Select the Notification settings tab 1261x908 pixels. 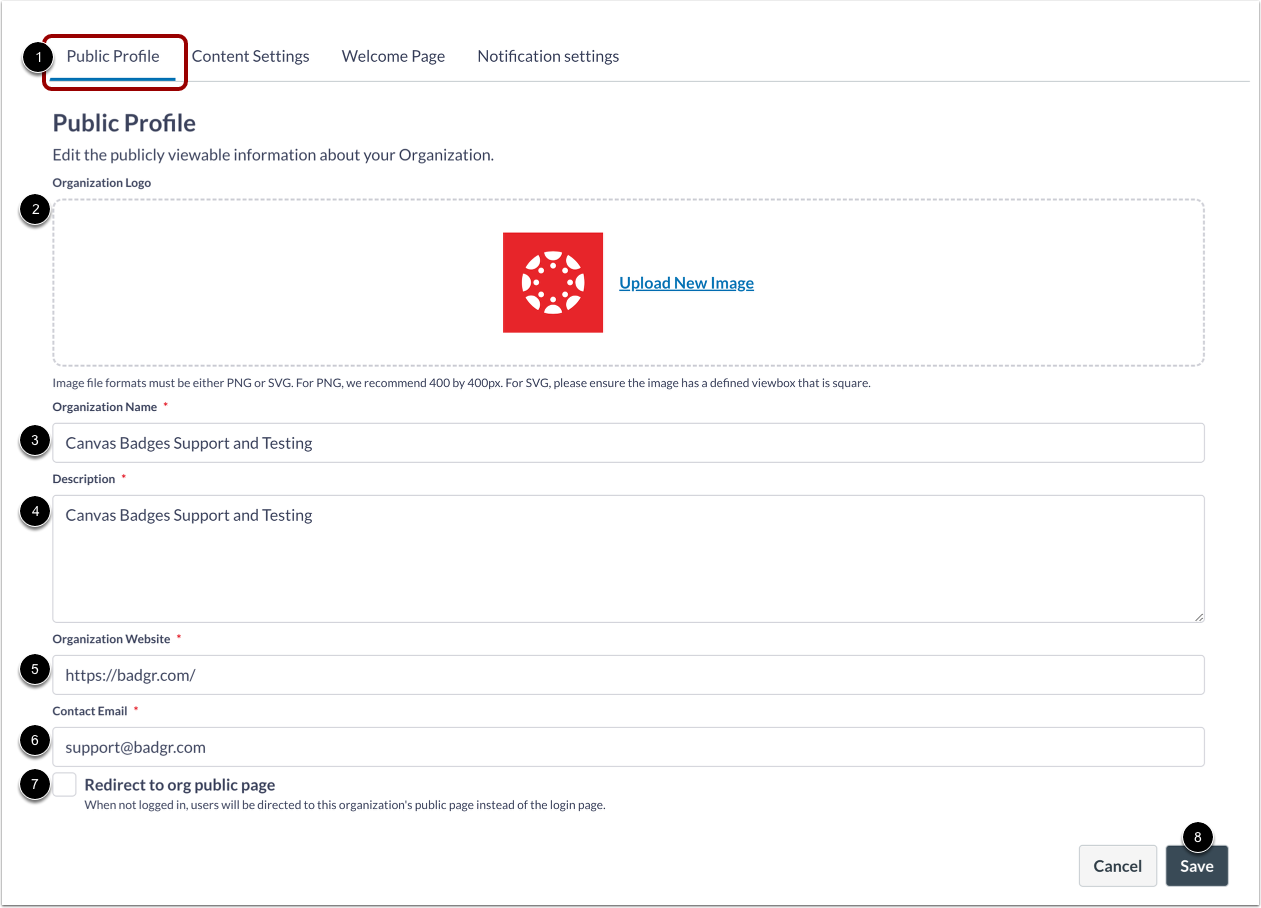tap(548, 56)
